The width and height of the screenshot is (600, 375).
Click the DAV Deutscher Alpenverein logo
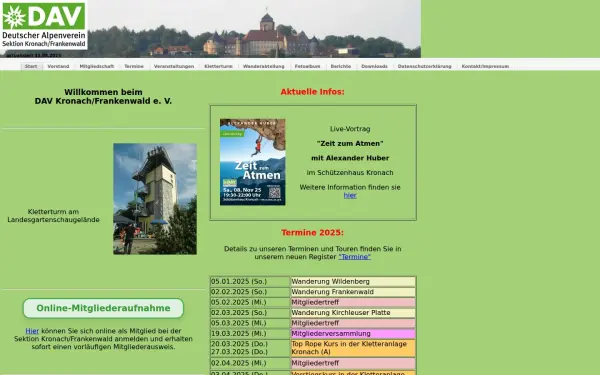pos(44,25)
